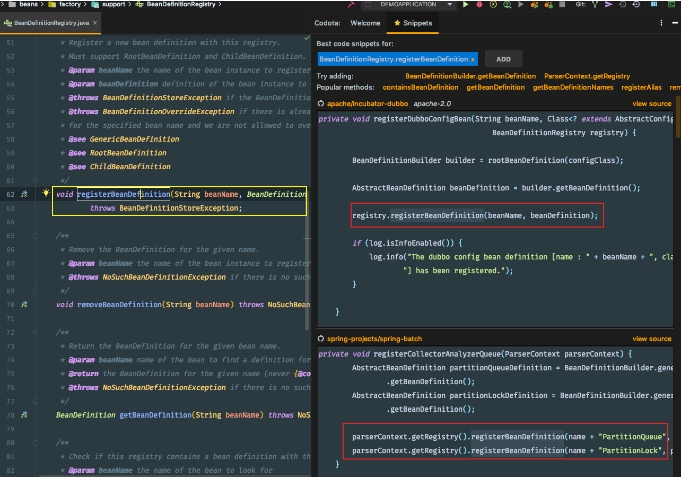
Task: Collapse the Javadoc fold marker at line 72
Action: coord(36,332)
